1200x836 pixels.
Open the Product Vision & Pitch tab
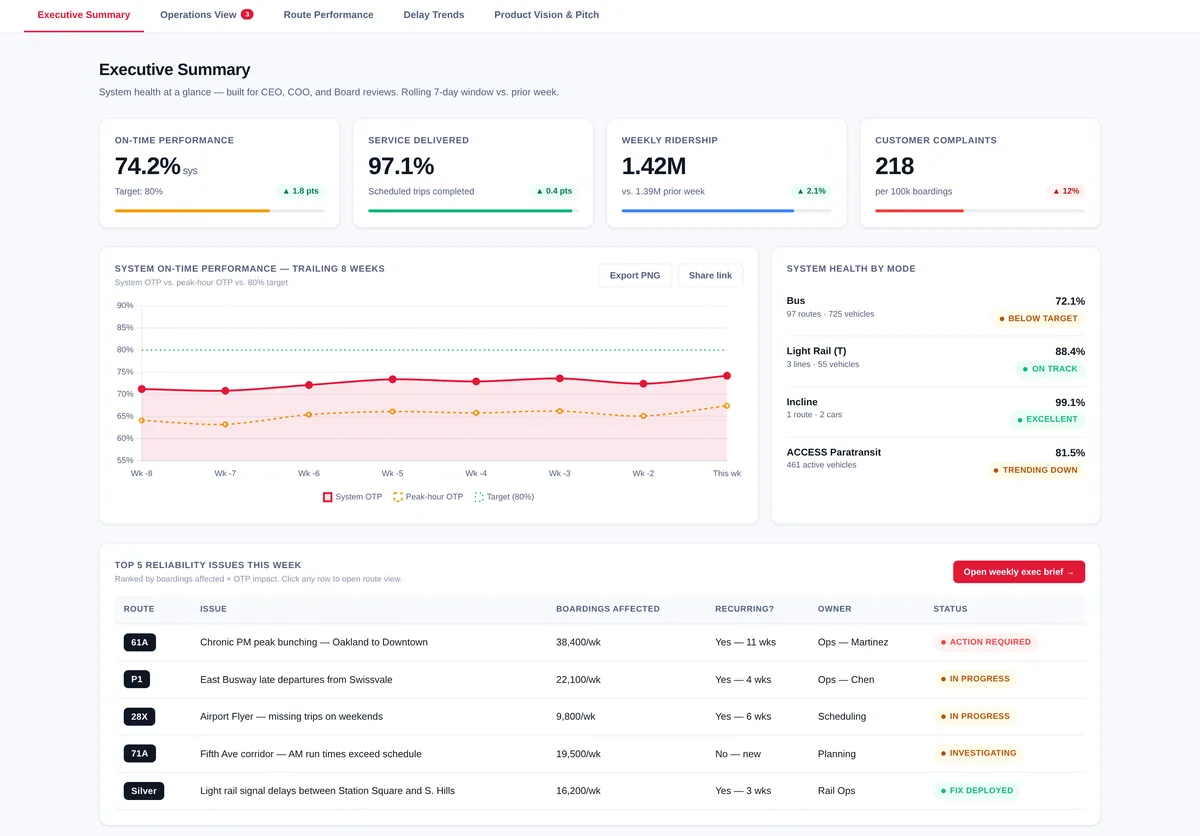pyautogui.click(x=547, y=15)
